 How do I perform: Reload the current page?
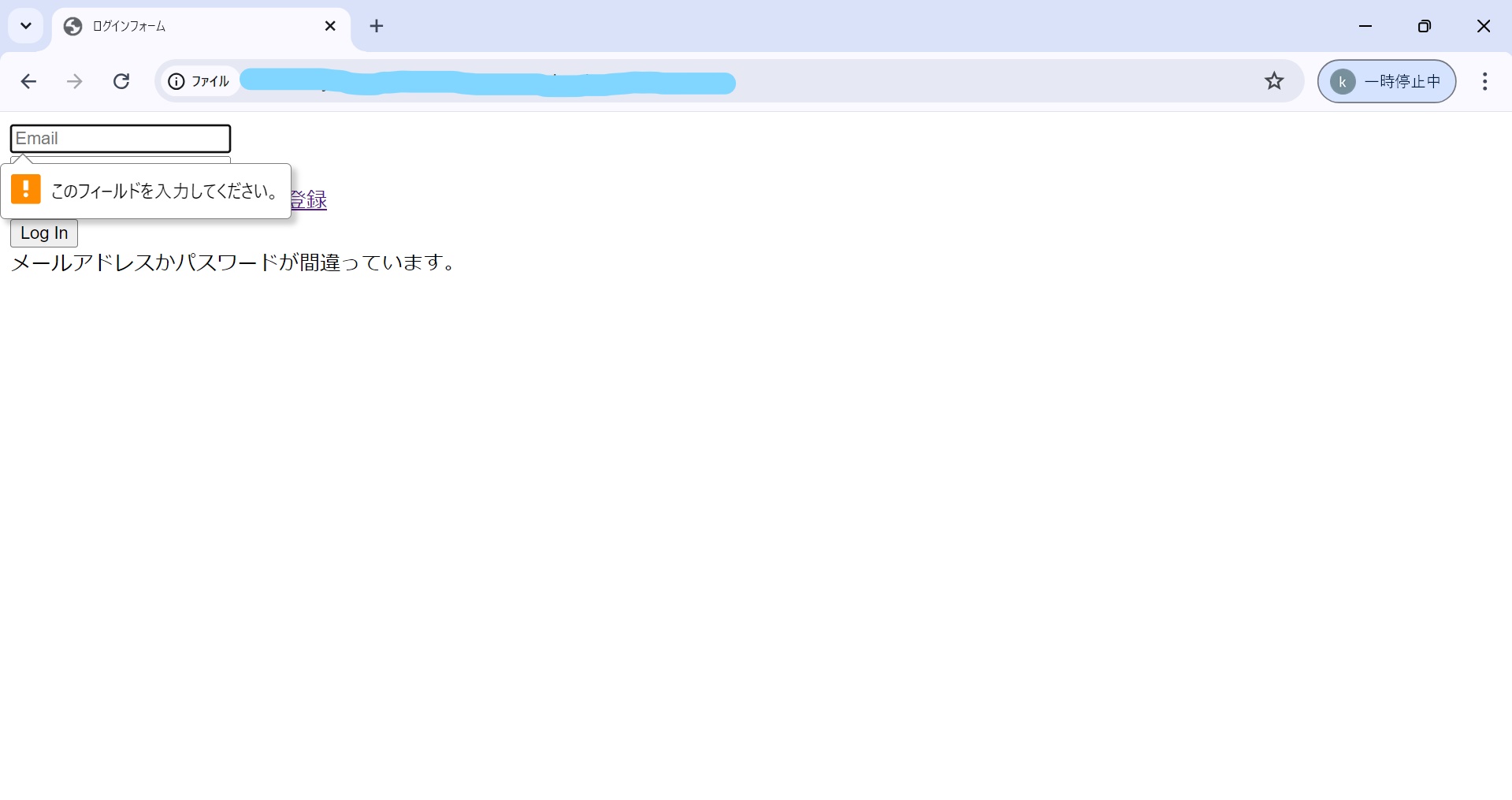tap(121, 81)
